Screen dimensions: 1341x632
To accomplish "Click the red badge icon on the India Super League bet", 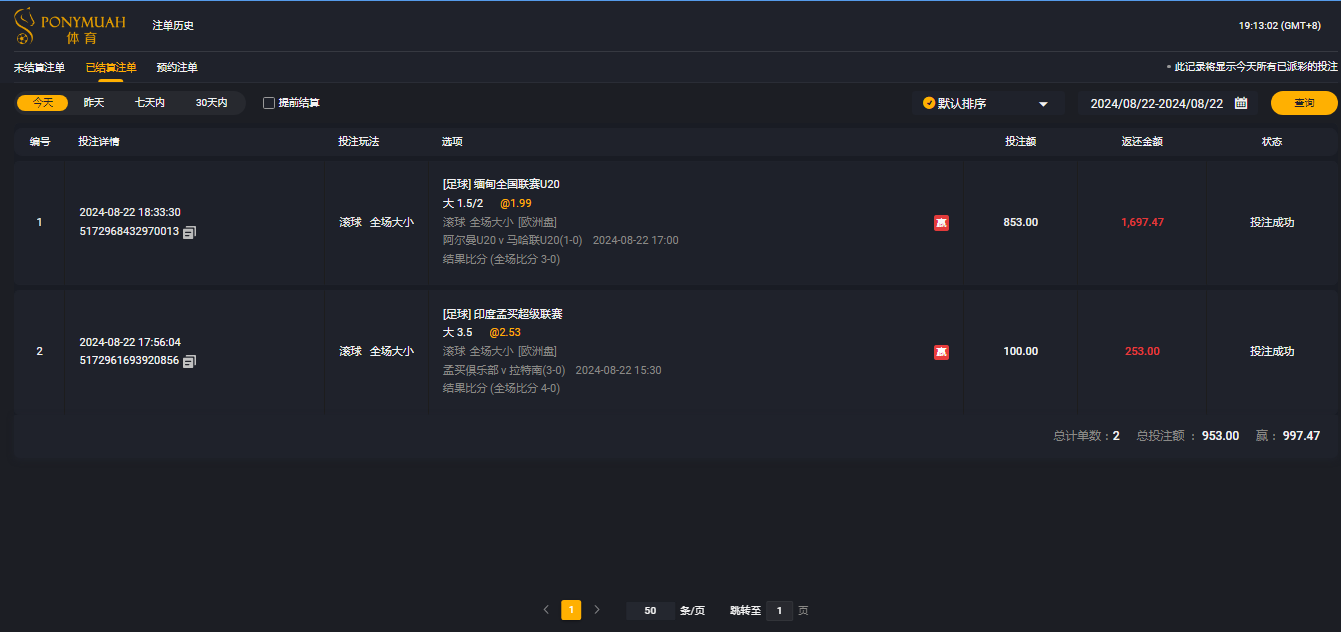I will click(940, 351).
